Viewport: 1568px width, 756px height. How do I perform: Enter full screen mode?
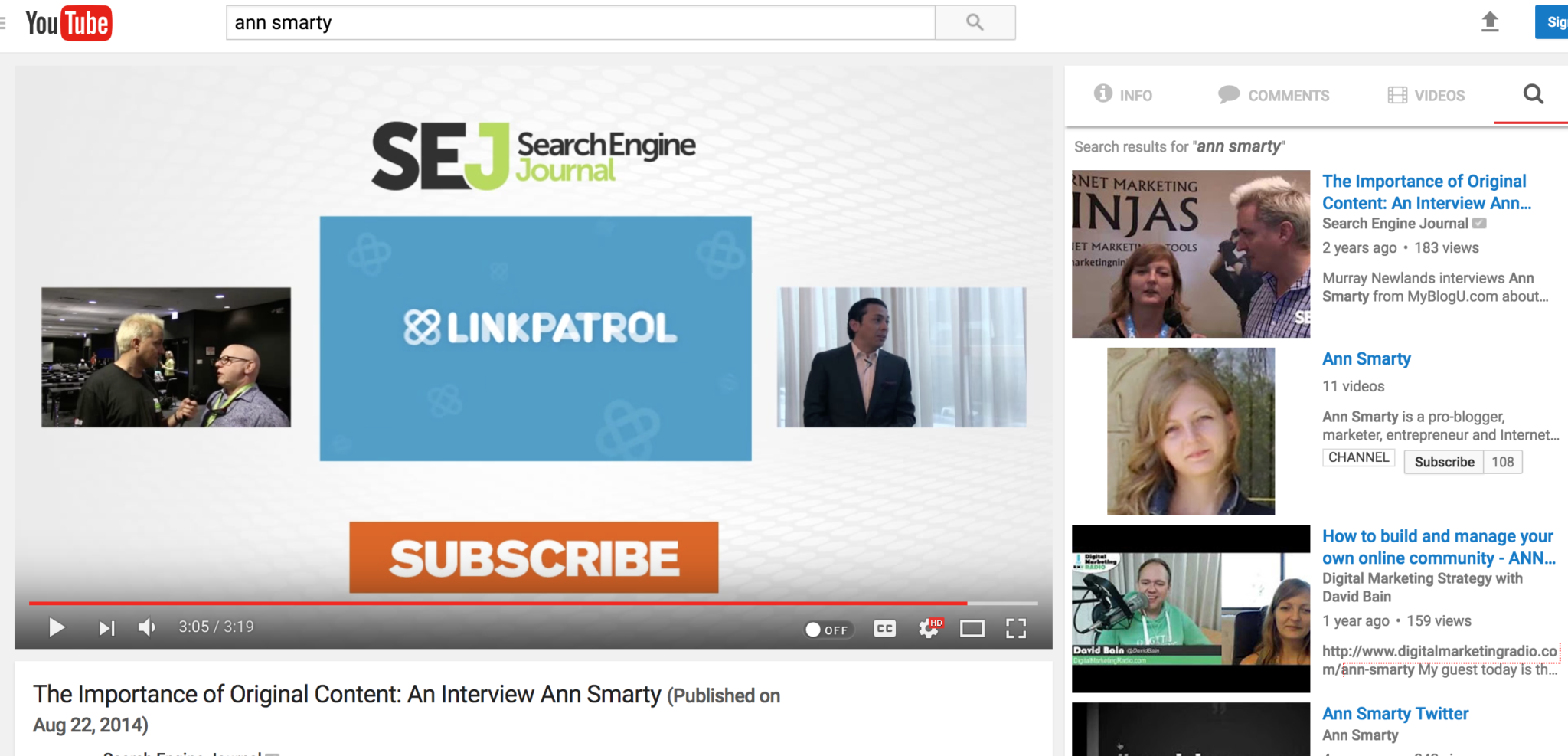pyautogui.click(x=1016, y=629)
